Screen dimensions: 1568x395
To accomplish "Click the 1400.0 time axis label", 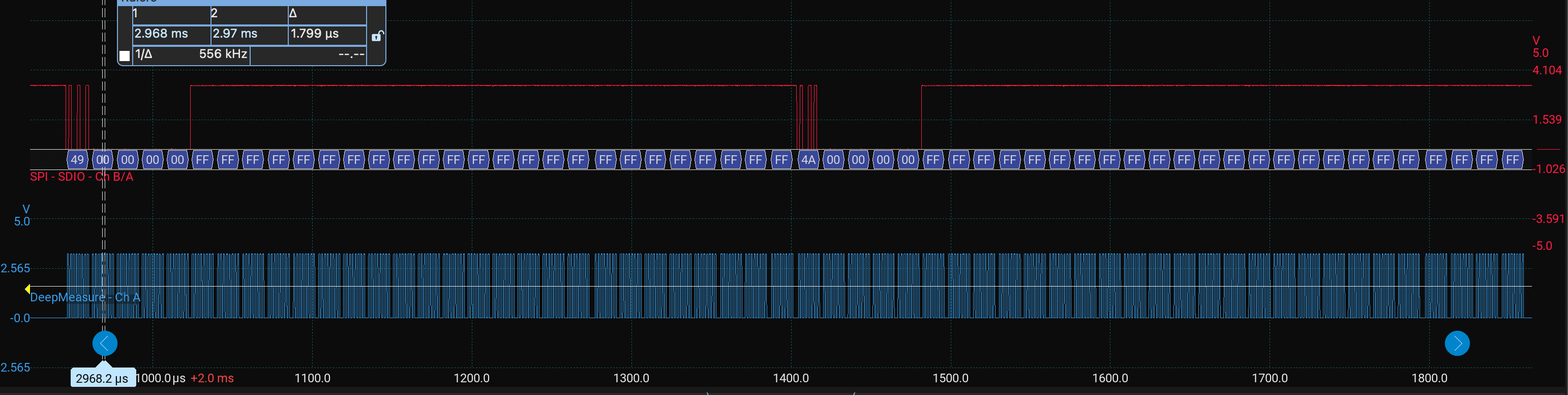I will pyautogui.click(x=791, y=378).
